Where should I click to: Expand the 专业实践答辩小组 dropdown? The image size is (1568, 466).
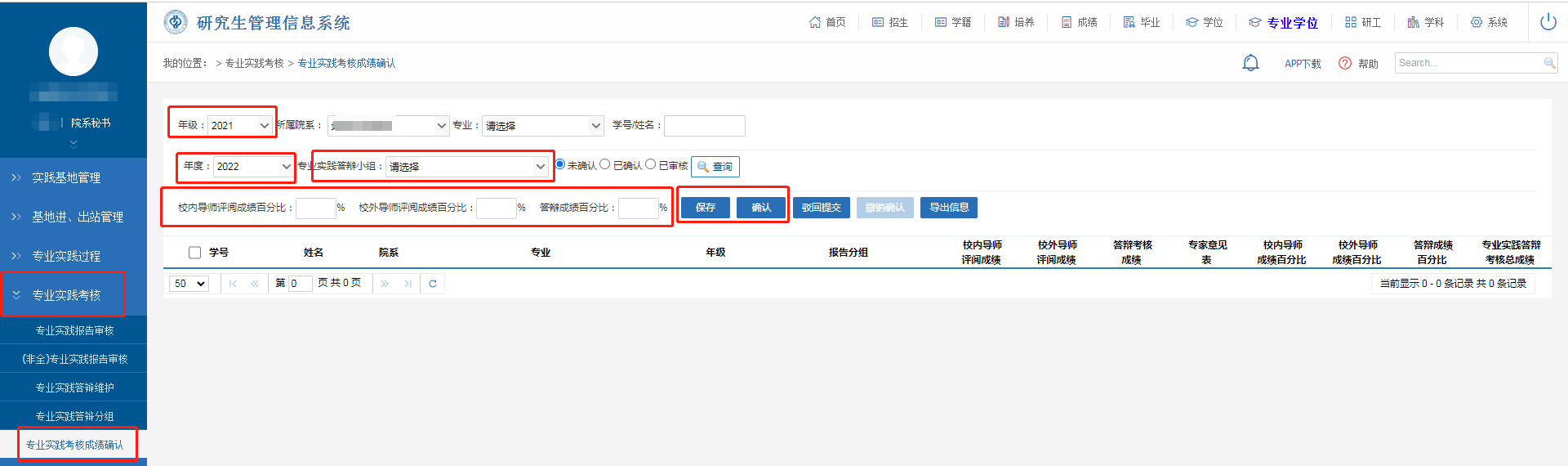(466, 166)
